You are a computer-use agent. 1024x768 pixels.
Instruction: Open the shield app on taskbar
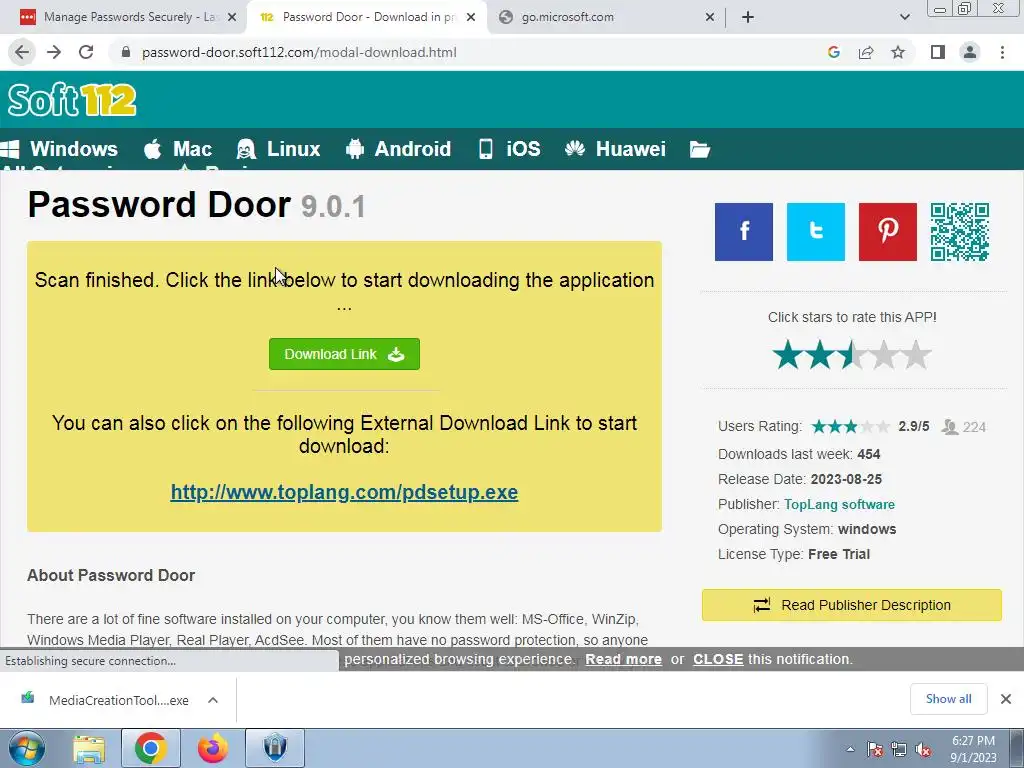[275, 748]
